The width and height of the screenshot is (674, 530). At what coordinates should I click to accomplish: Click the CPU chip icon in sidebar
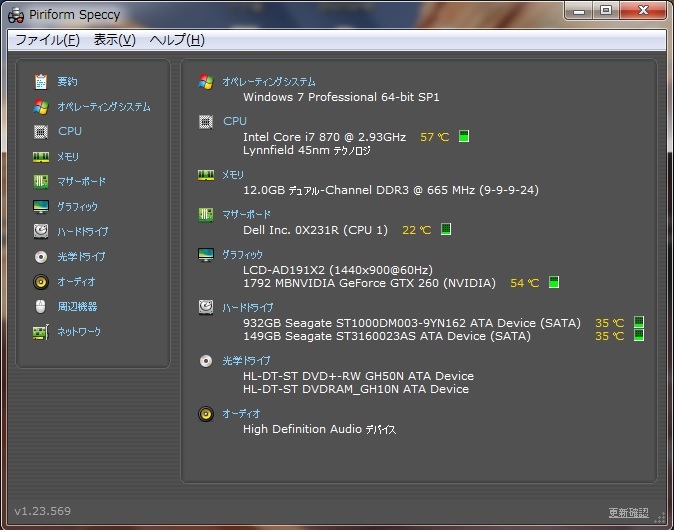(41, 131)
